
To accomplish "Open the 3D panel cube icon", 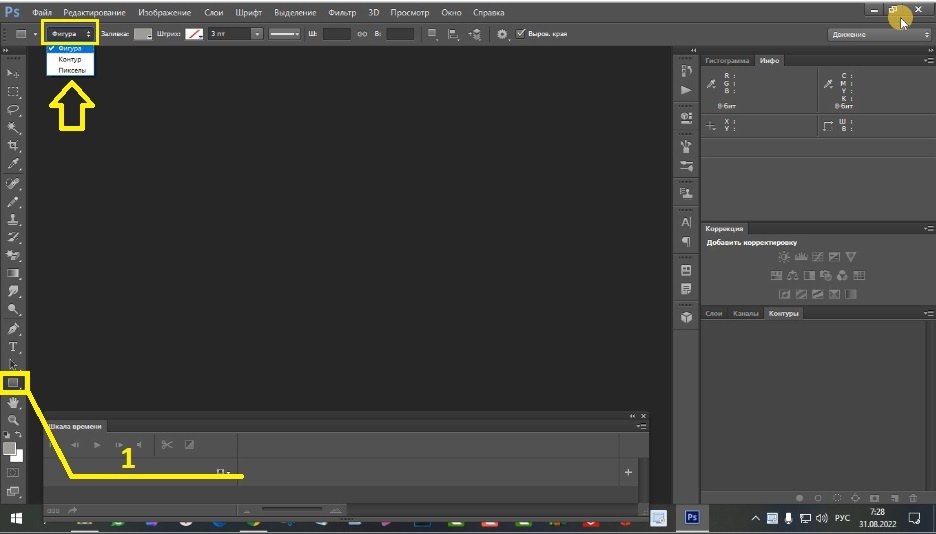I will click(686, 317).
